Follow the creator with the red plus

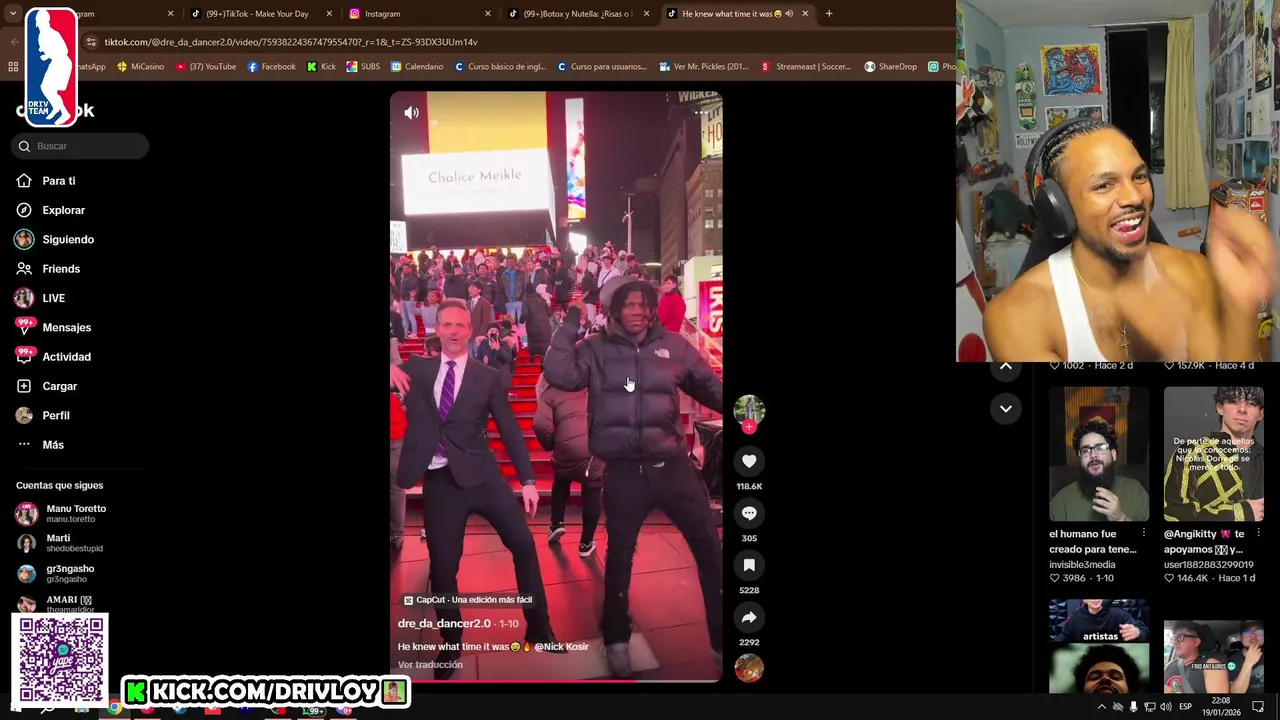(x=749, y=427)
